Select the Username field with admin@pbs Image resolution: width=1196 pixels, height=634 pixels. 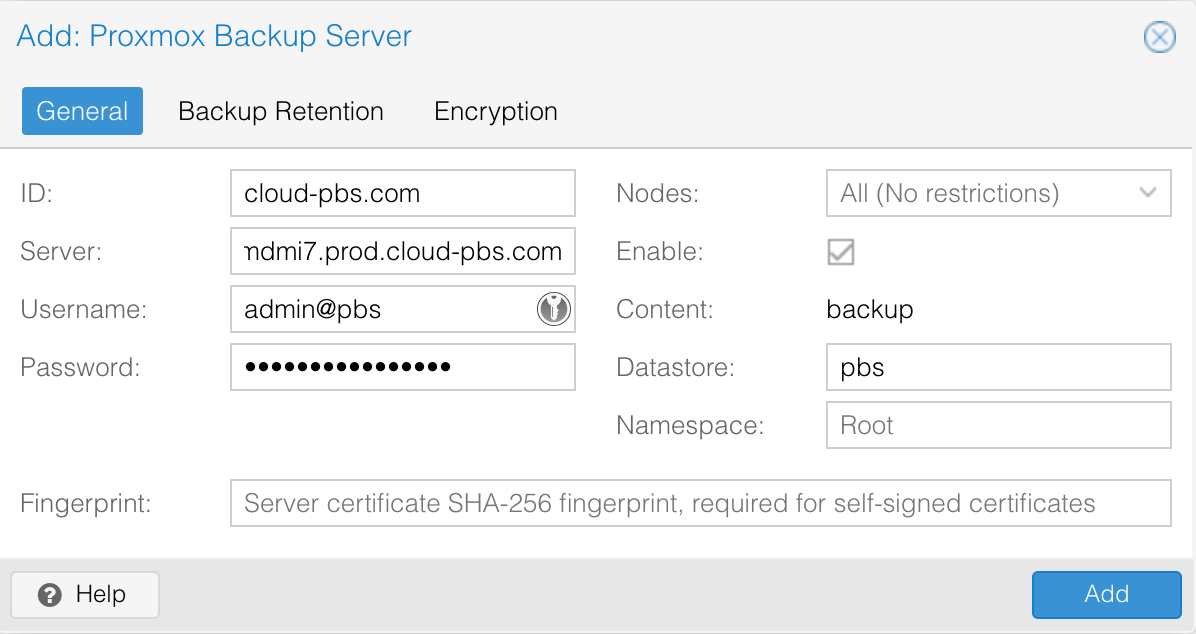coord(385,309)
